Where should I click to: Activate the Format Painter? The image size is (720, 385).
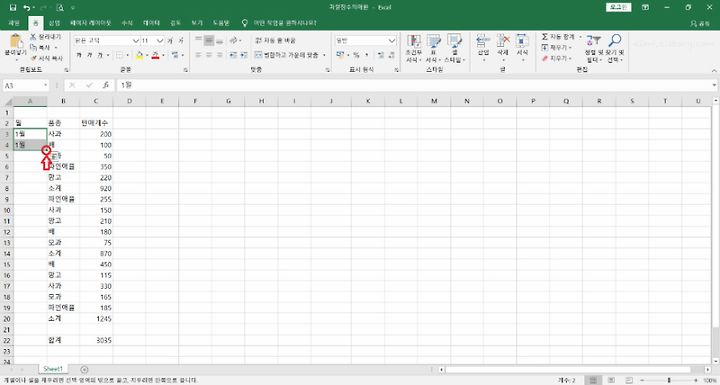click(46, 58)
